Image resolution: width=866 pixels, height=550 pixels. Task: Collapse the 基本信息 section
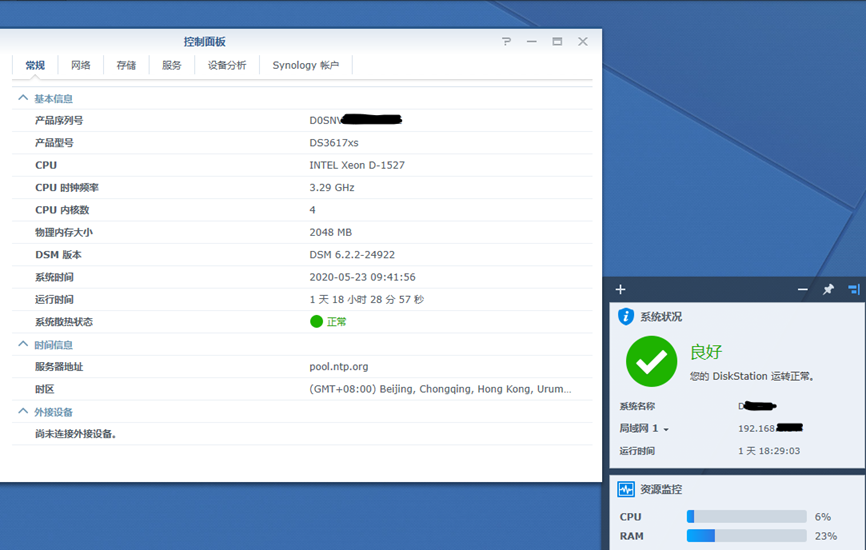[23, 99]
